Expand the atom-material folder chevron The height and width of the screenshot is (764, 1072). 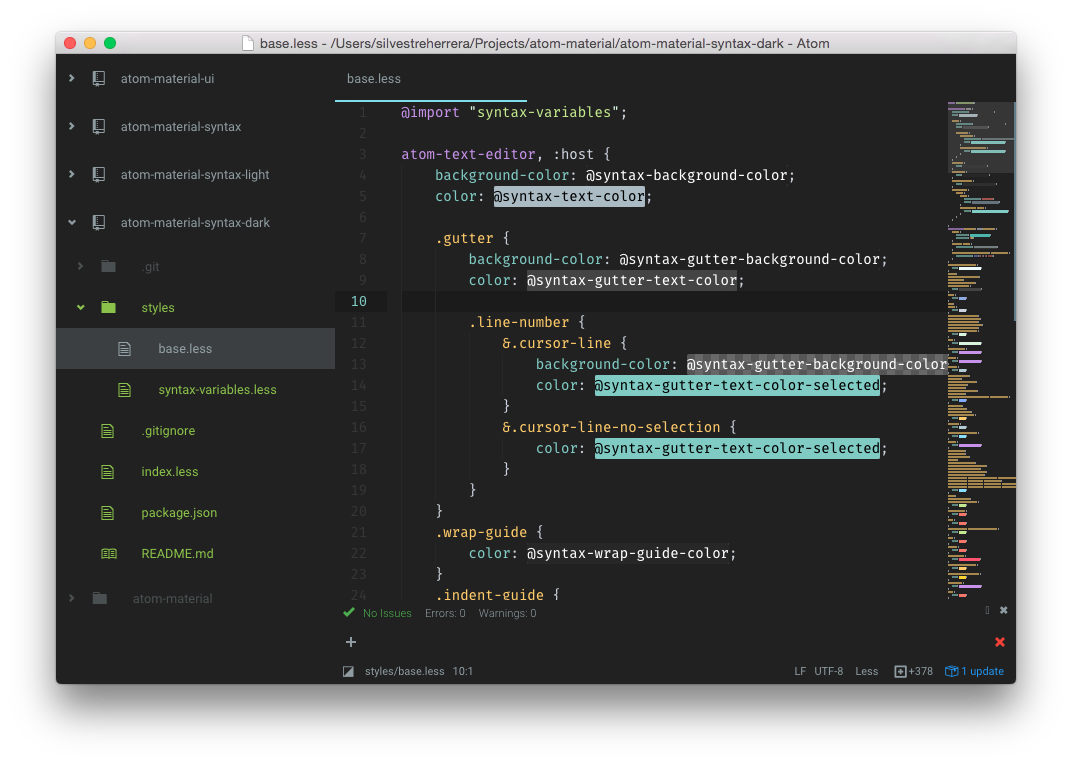tap(72, 598)
